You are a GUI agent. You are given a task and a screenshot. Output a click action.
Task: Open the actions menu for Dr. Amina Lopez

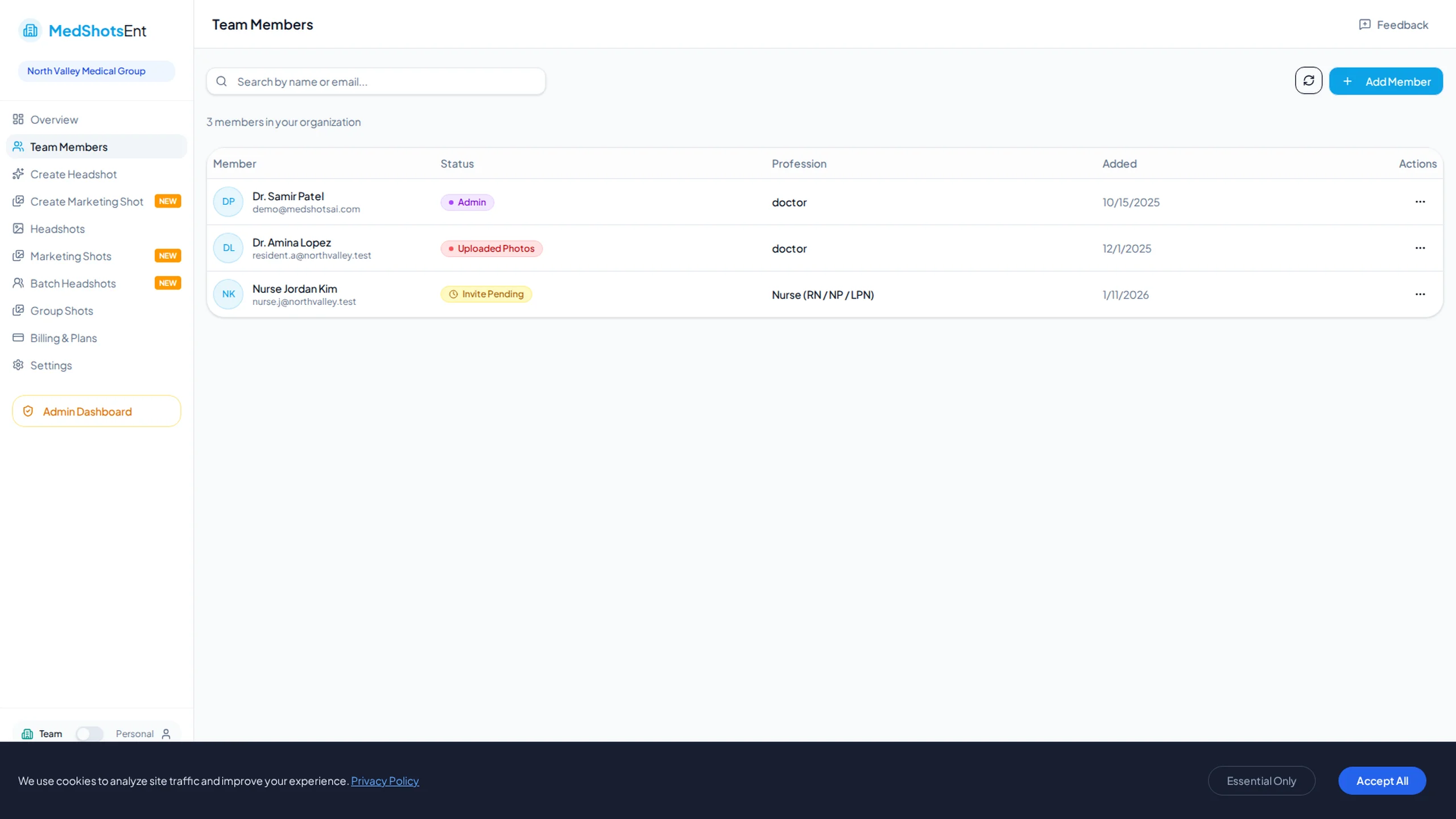point(1420,248)
